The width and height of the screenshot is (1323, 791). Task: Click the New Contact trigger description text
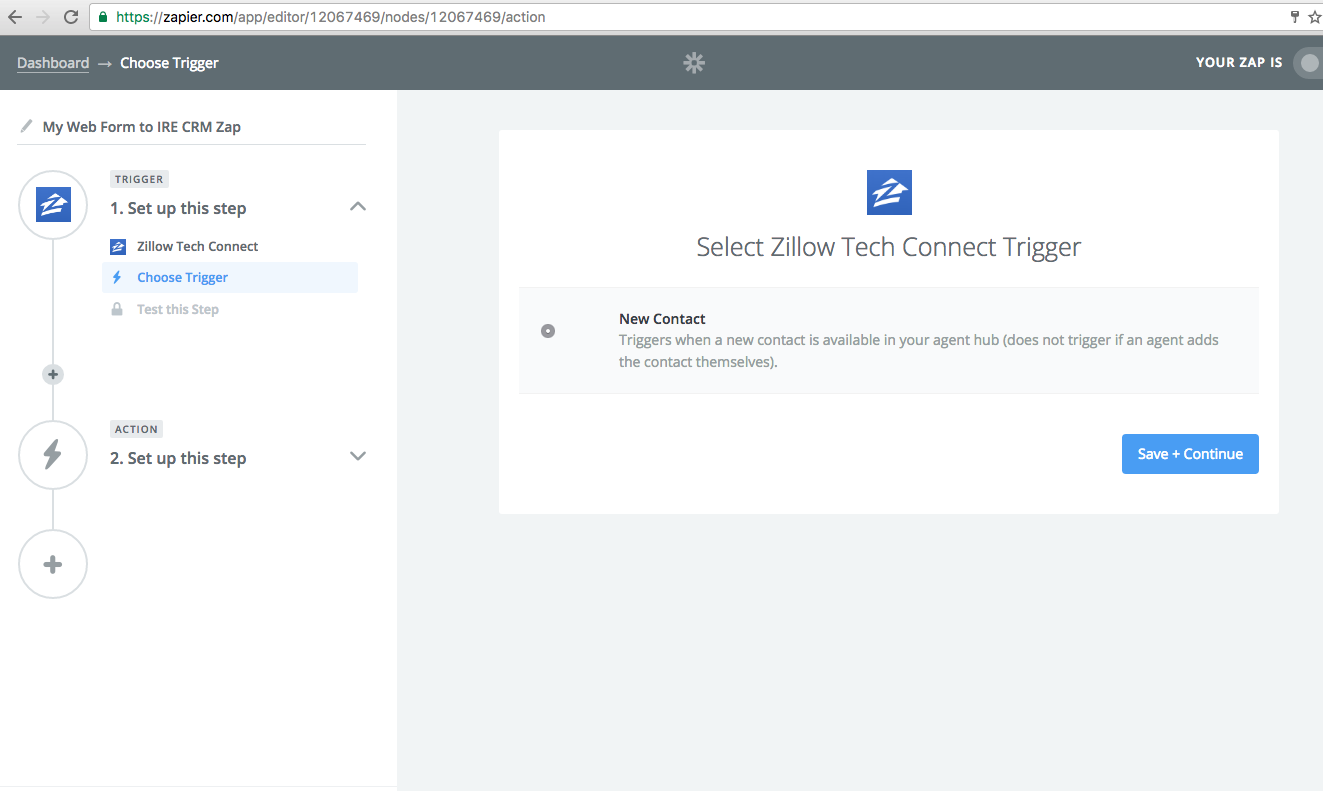click(x=919, y=351)
